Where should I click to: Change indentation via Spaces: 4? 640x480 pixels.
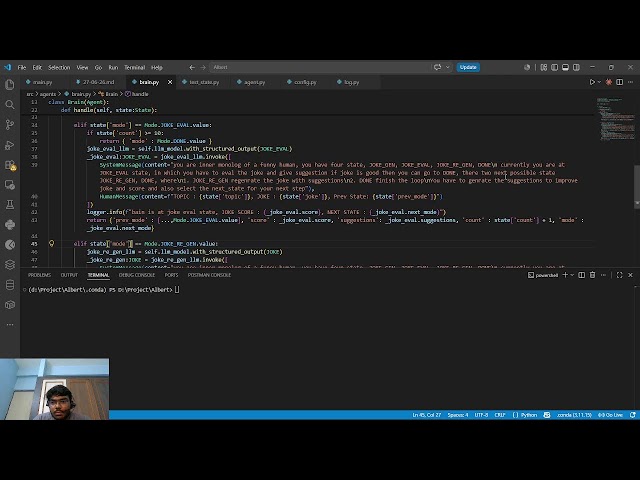[458, 415]
